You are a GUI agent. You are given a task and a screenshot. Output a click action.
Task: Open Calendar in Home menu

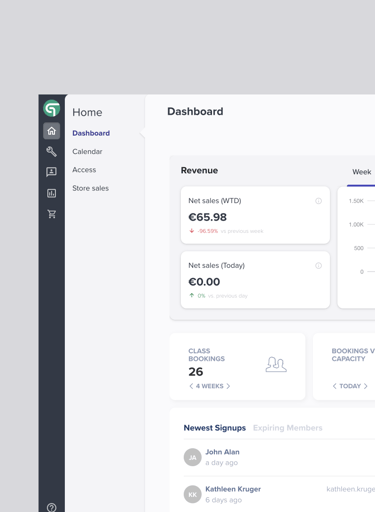[87, 152]
